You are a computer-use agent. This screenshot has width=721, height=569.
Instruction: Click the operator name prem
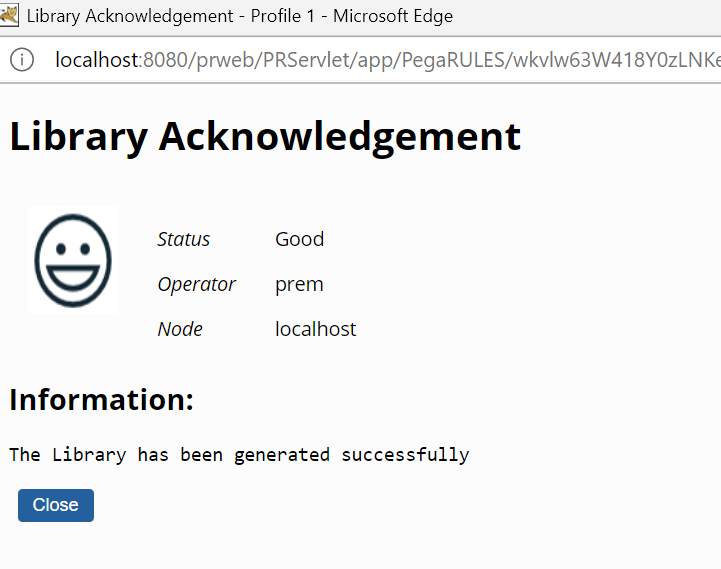[x=299, y=285]
